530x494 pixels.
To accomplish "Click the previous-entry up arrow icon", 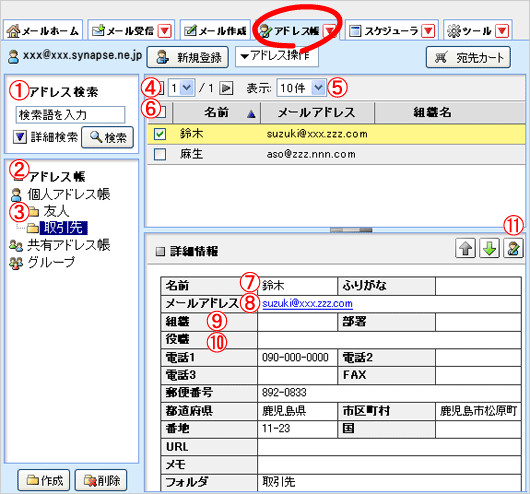I will [466, 248].
